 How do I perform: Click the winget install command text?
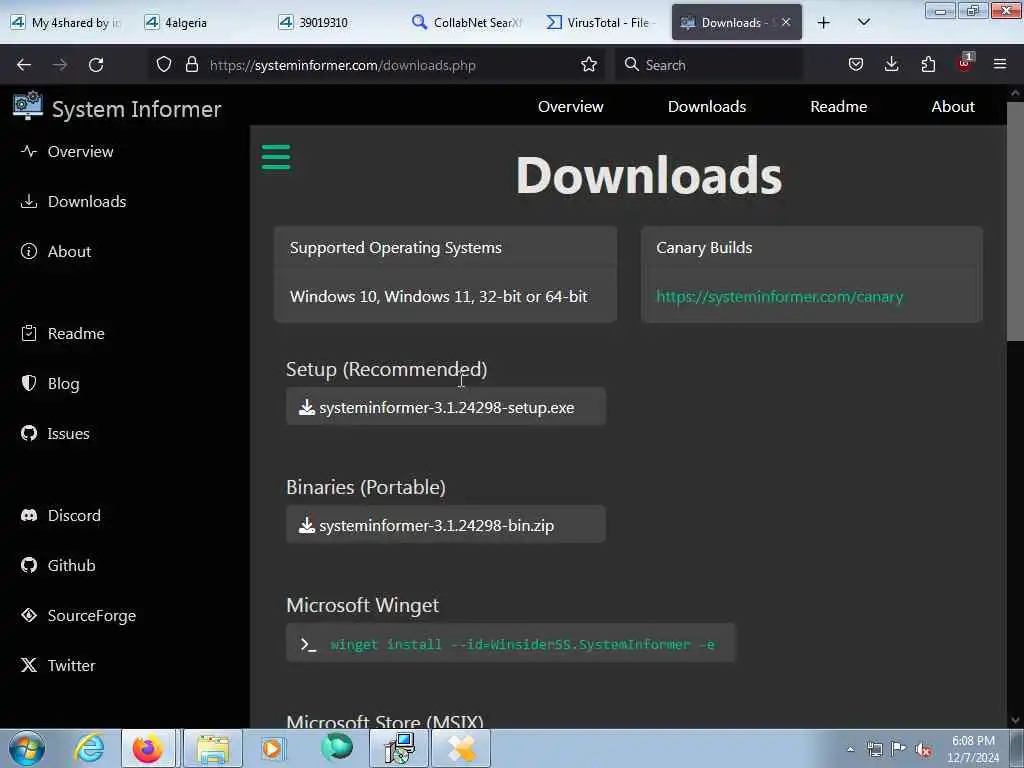522,645
